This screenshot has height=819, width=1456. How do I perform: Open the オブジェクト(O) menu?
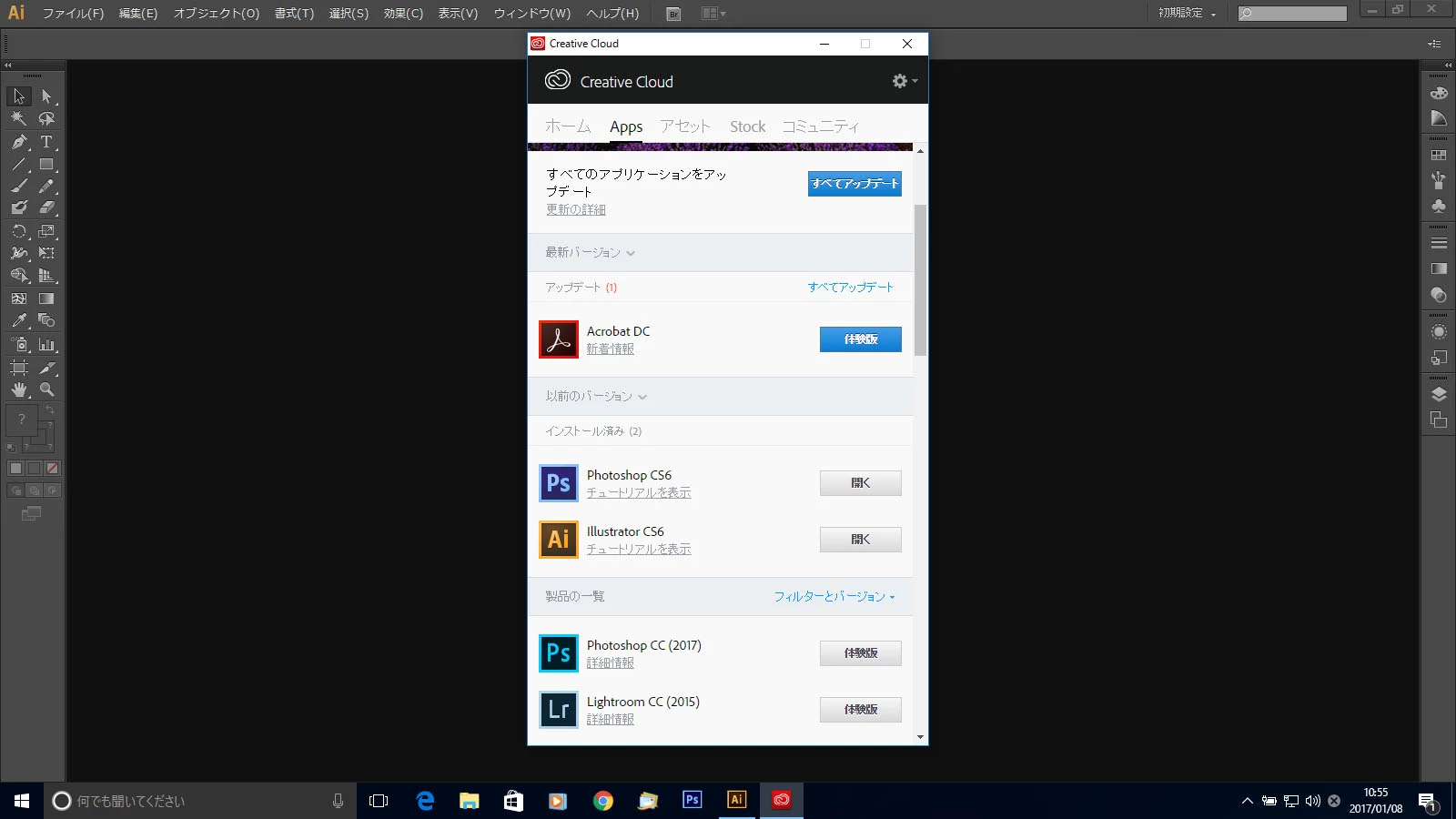217,14
